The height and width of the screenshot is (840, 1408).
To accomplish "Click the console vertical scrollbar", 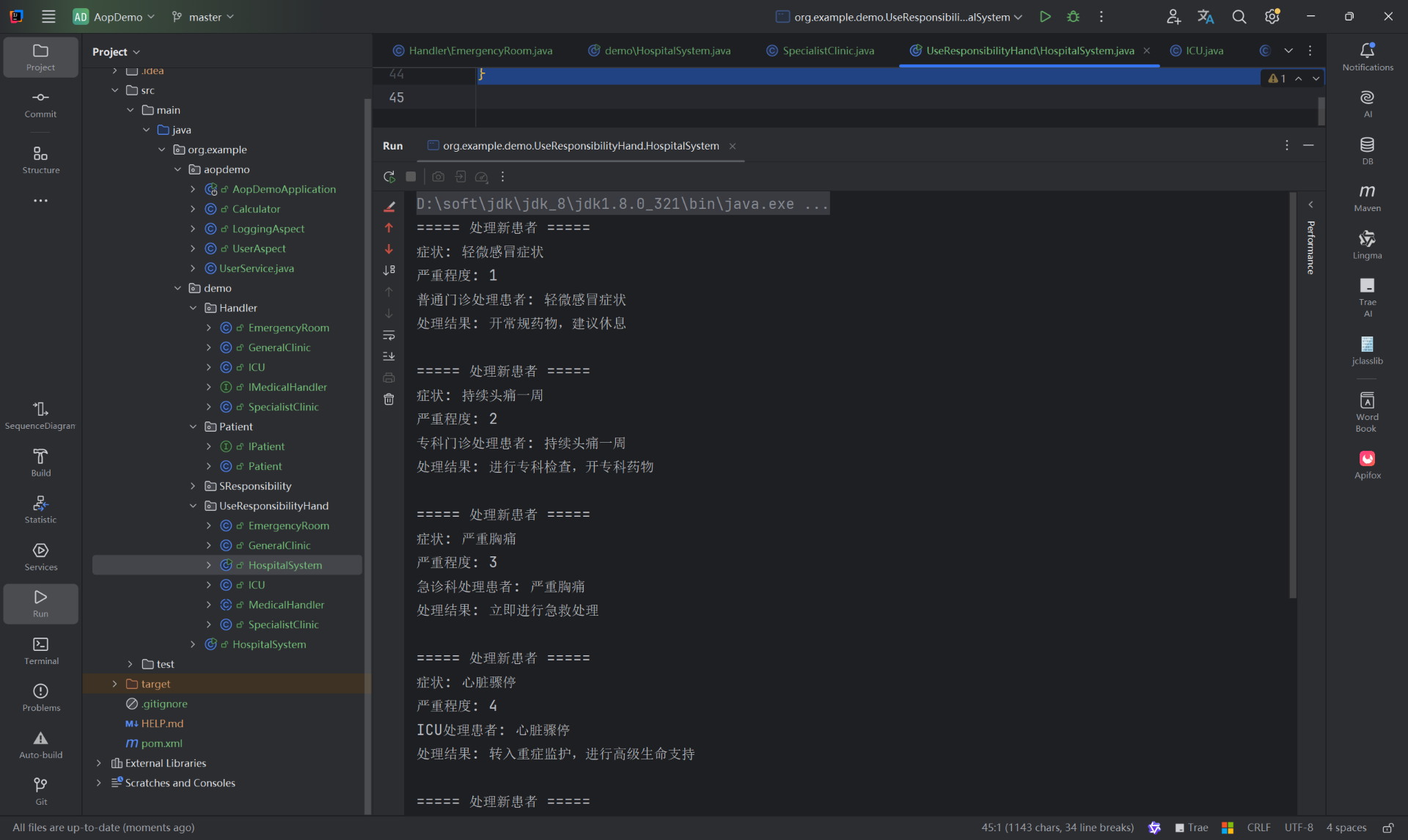I will click(x=1292, y=396).
